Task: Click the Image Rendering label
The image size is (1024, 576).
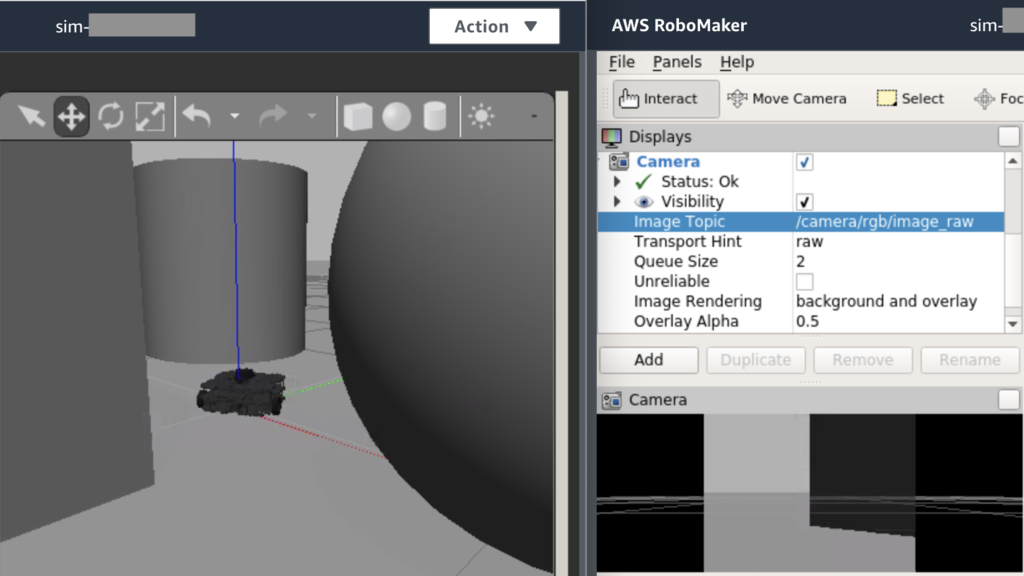Action: 697,302
